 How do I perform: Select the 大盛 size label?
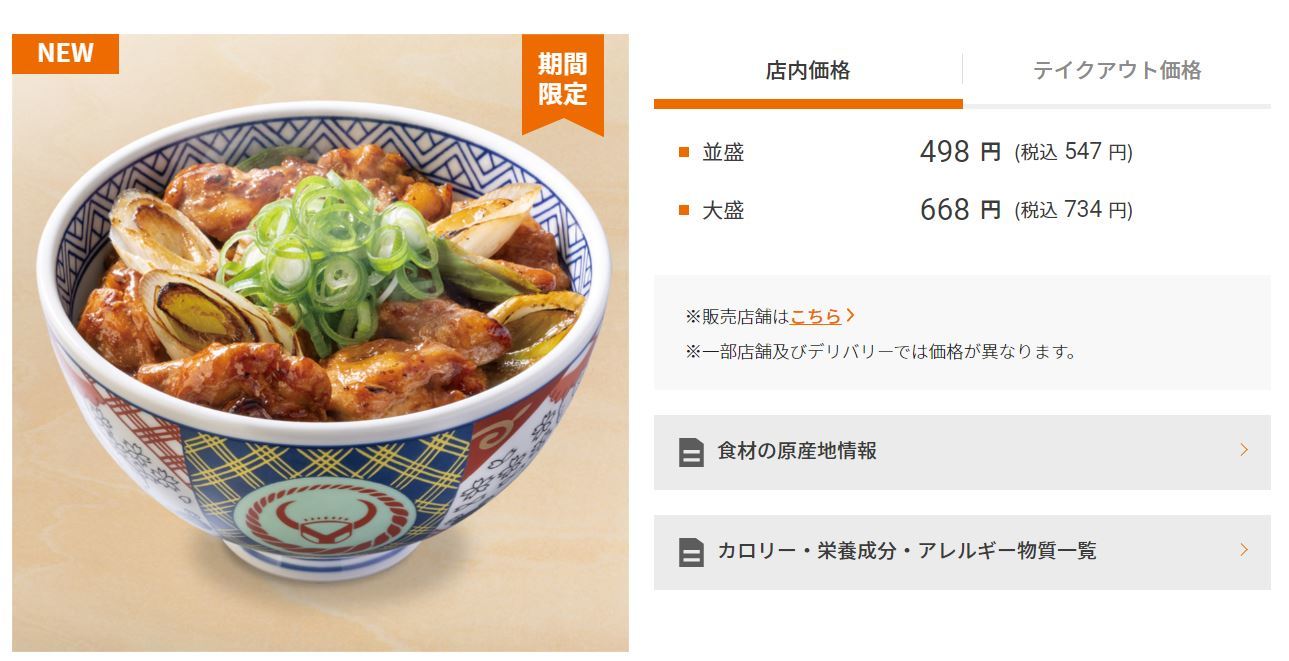tap(723, 210)
